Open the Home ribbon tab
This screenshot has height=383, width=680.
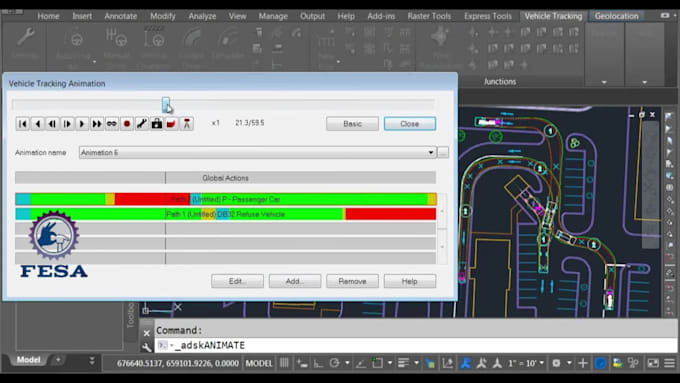[48, 16]
